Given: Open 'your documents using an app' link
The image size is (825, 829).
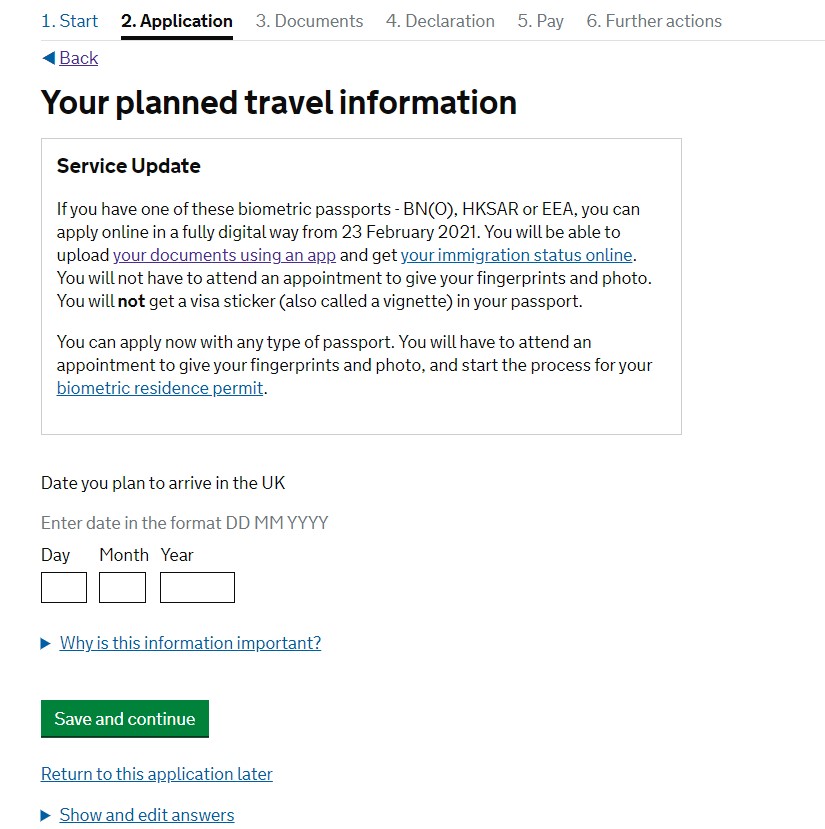Looking at the screenshot, I should click(x=224, y=255).
